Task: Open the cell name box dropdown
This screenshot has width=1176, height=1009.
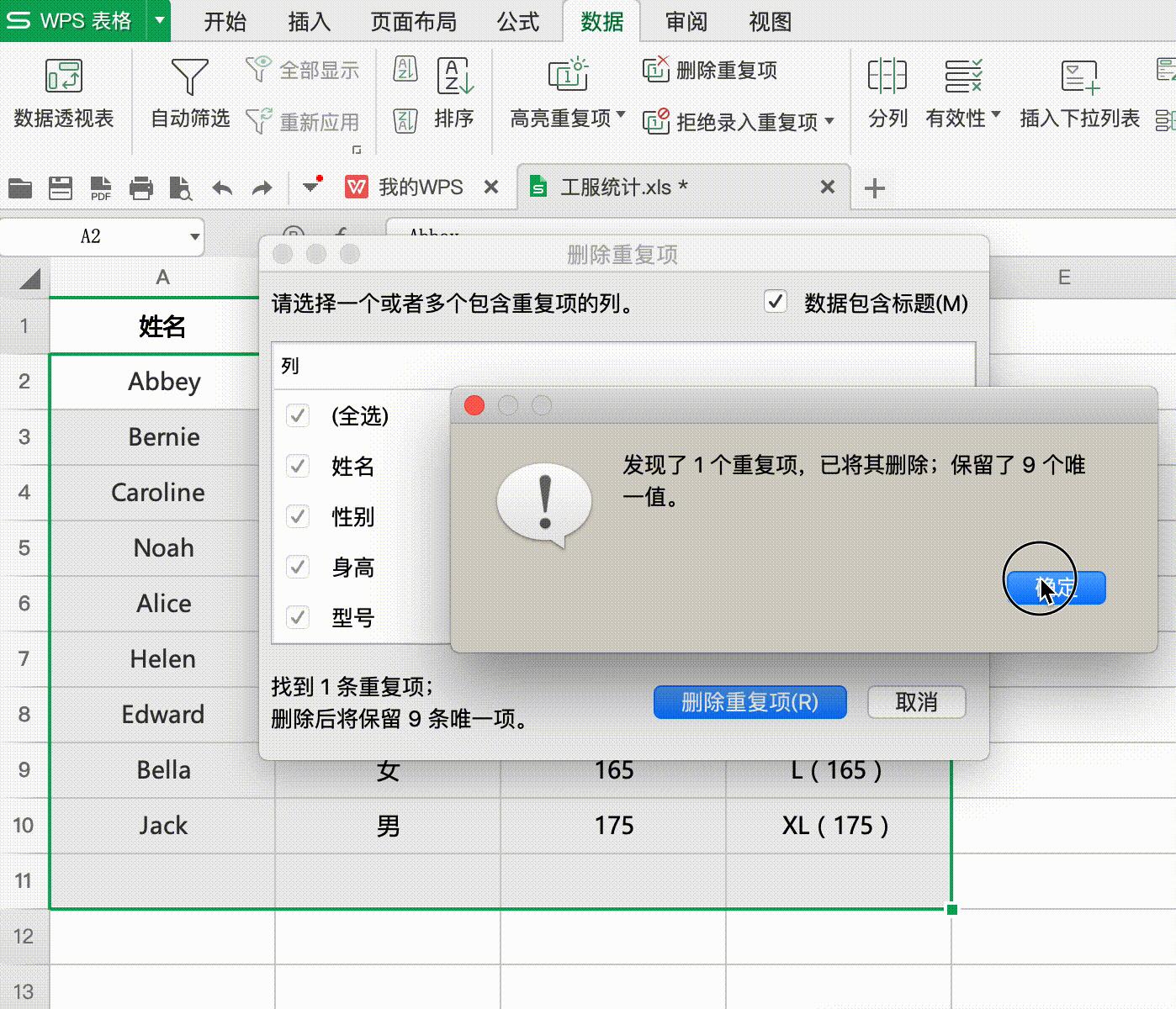Action: [x=194, y=236]
